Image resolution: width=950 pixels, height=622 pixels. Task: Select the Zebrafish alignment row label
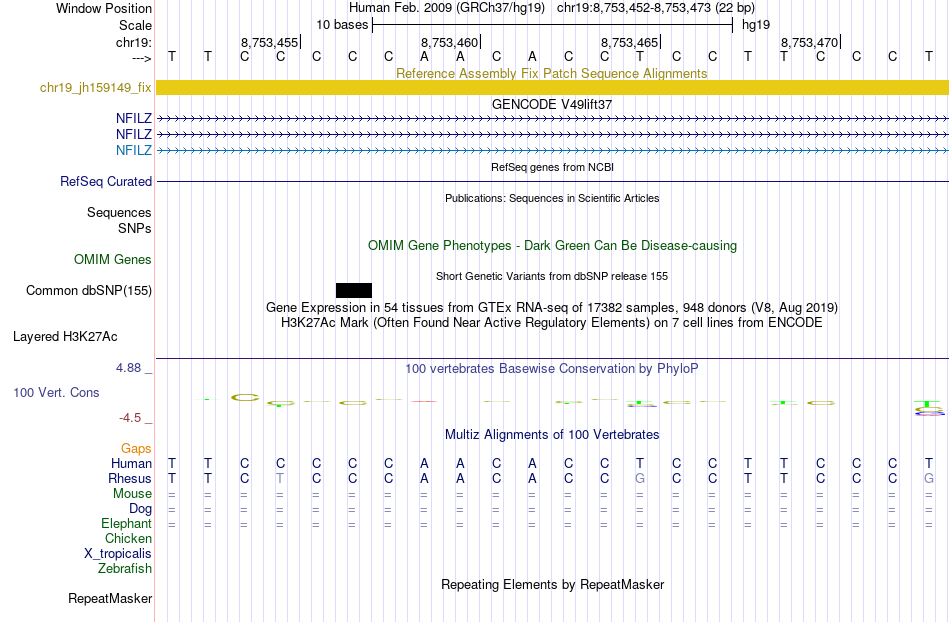[x=125, y=568]
